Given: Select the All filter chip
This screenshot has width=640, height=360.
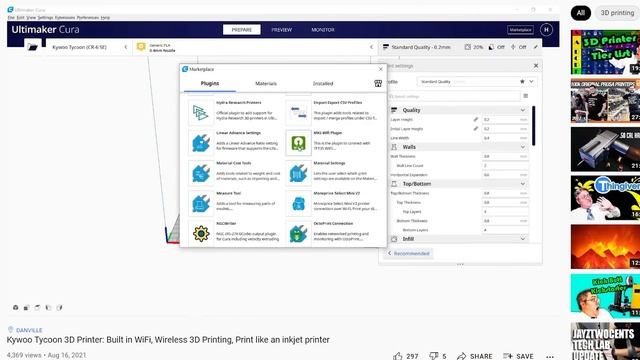Looking at the screenshot, I should (580, 13).
